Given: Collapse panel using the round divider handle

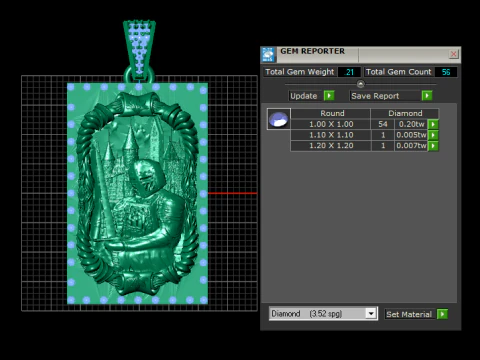Looking at the screenshot, I should pos(360,84).
